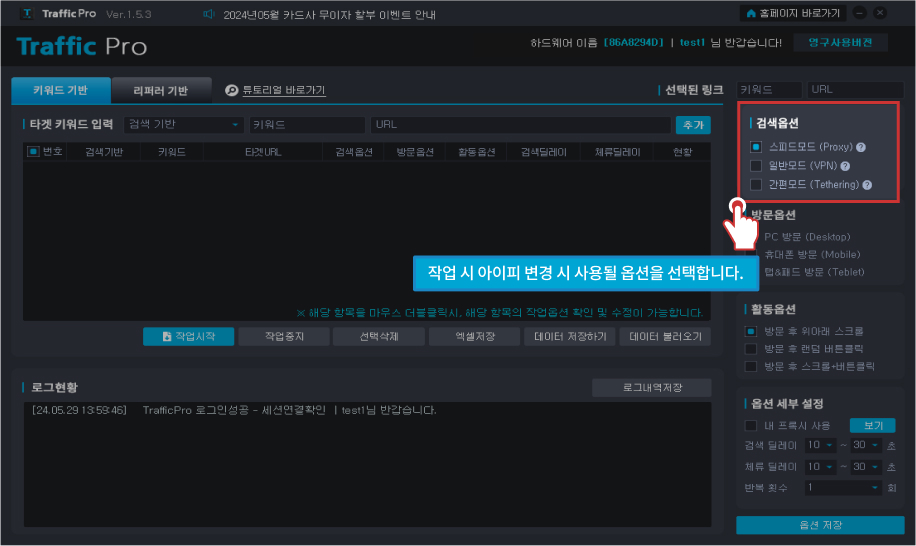The height and width of the screenshot is (546, 916).
Task: Toggle 방문 후 랜딩 버튼클릭 checkbox
Action: pos(751,349)
